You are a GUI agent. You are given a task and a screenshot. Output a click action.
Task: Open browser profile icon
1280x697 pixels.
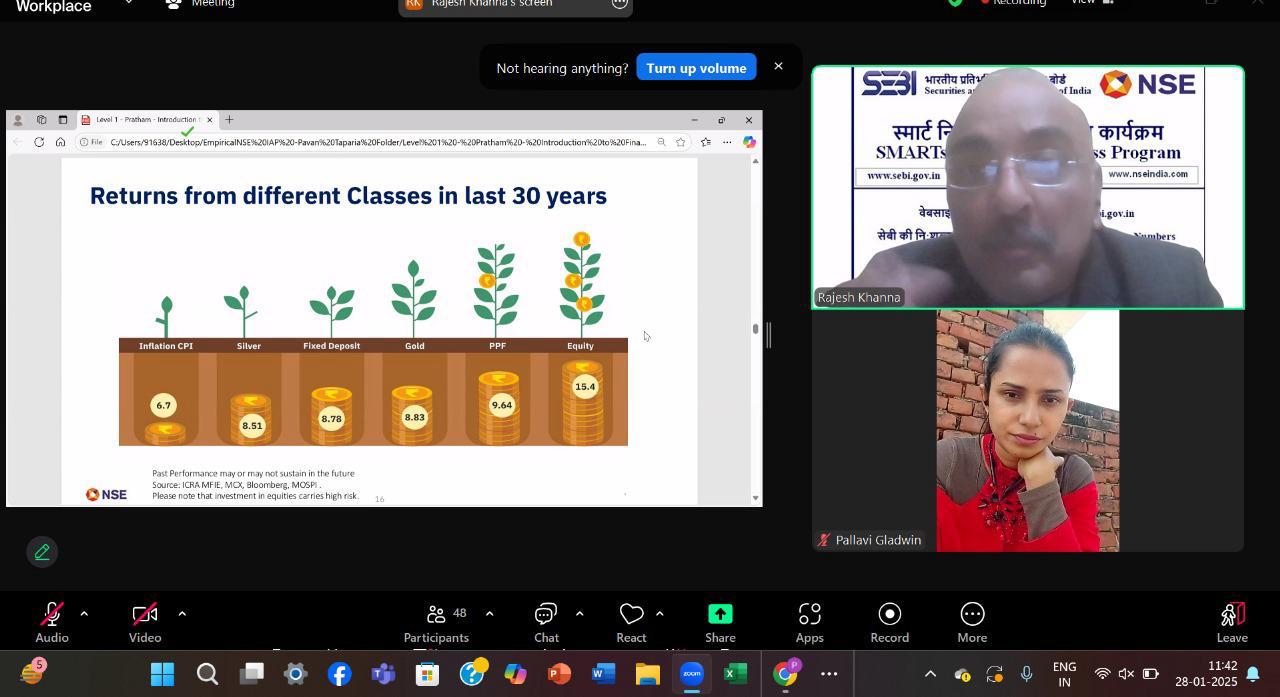coord(17,120)
